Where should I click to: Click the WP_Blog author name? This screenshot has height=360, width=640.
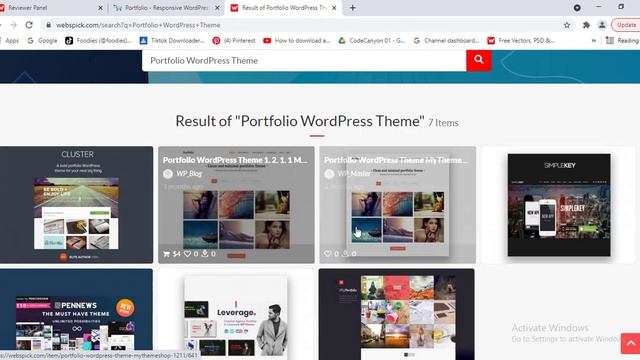click(189, 173)
